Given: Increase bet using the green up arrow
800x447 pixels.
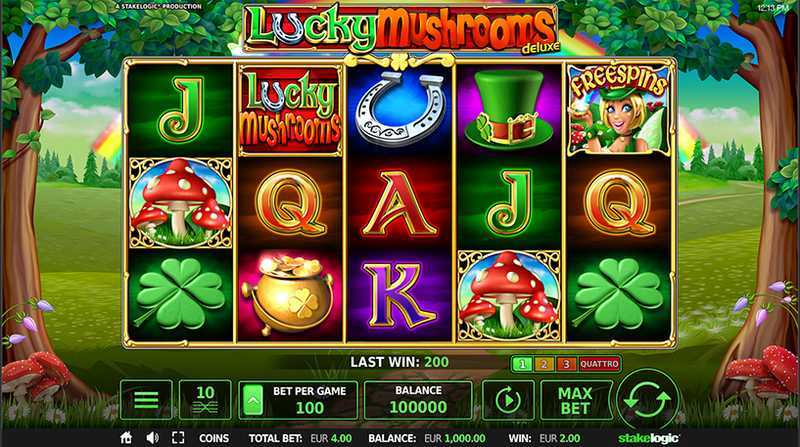Looking at the screenshot, I should click(253, 401).
